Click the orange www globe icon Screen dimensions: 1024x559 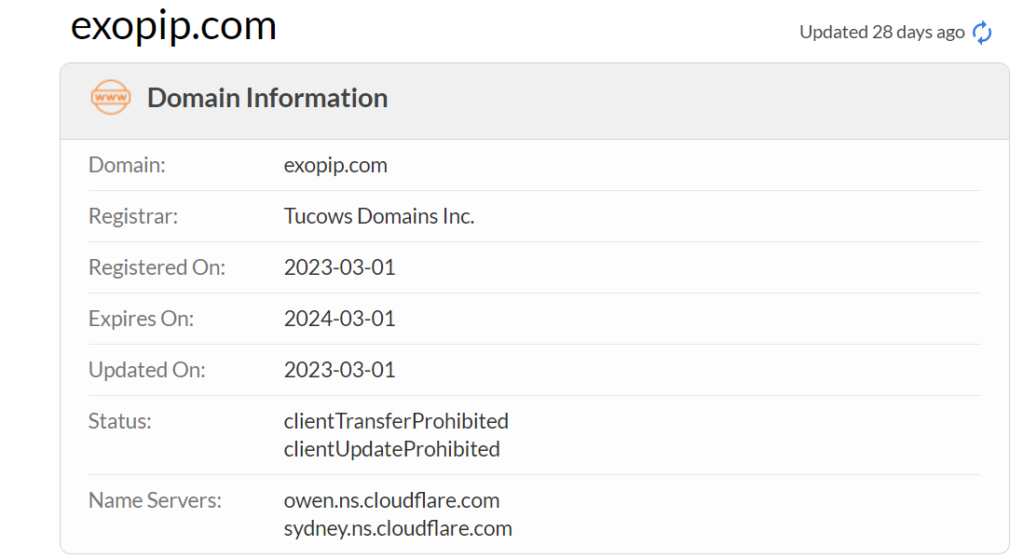click(110, 97)
